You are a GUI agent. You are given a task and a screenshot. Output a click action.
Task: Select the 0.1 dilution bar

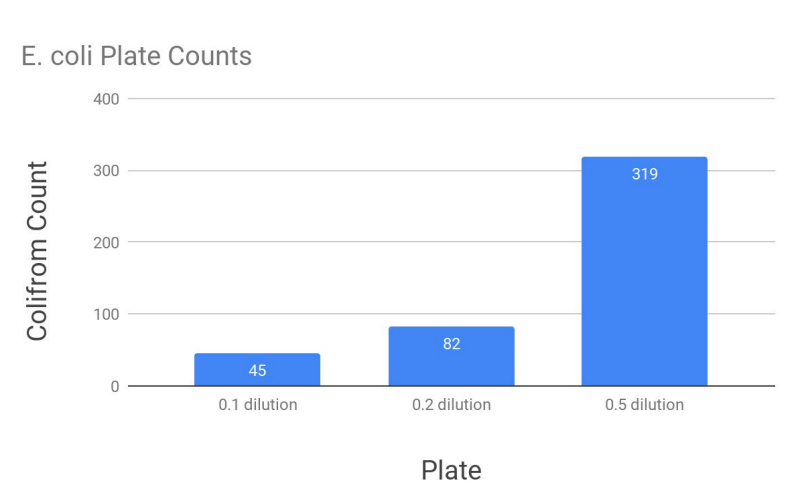[x=257, y=370]
